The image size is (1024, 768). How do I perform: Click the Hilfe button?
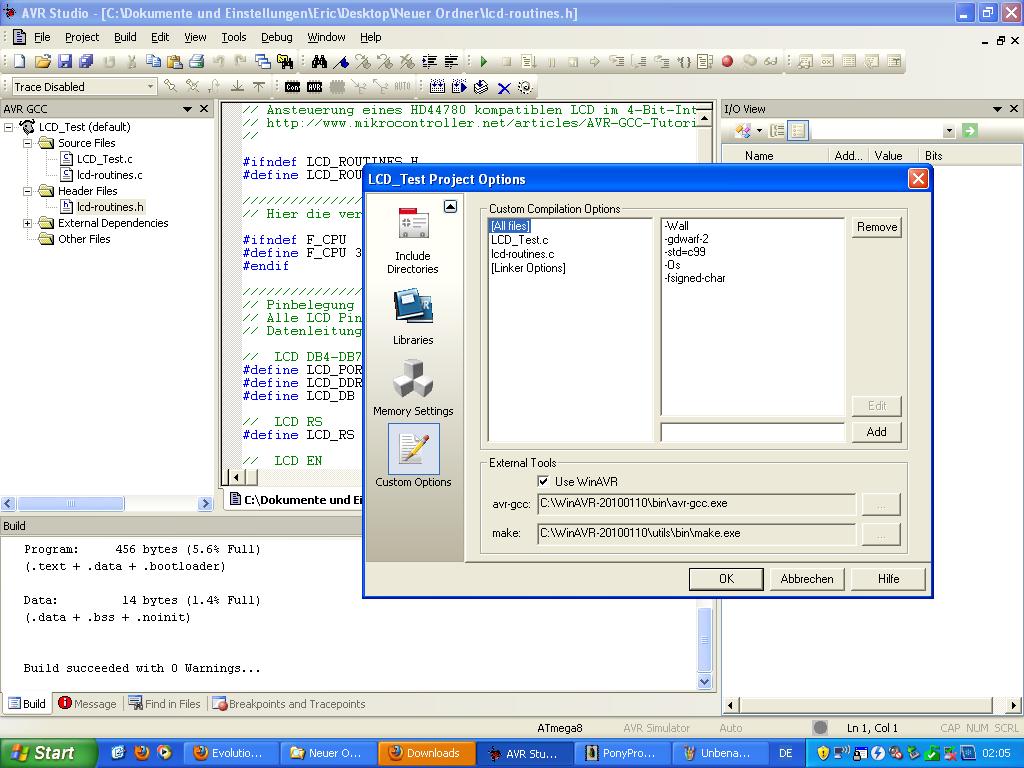click(888, 579)
